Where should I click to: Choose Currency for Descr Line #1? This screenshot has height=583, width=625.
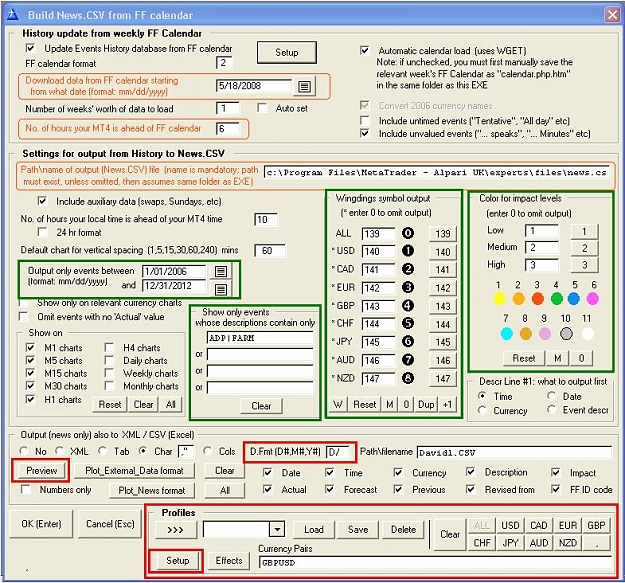[x=483, y=410]
